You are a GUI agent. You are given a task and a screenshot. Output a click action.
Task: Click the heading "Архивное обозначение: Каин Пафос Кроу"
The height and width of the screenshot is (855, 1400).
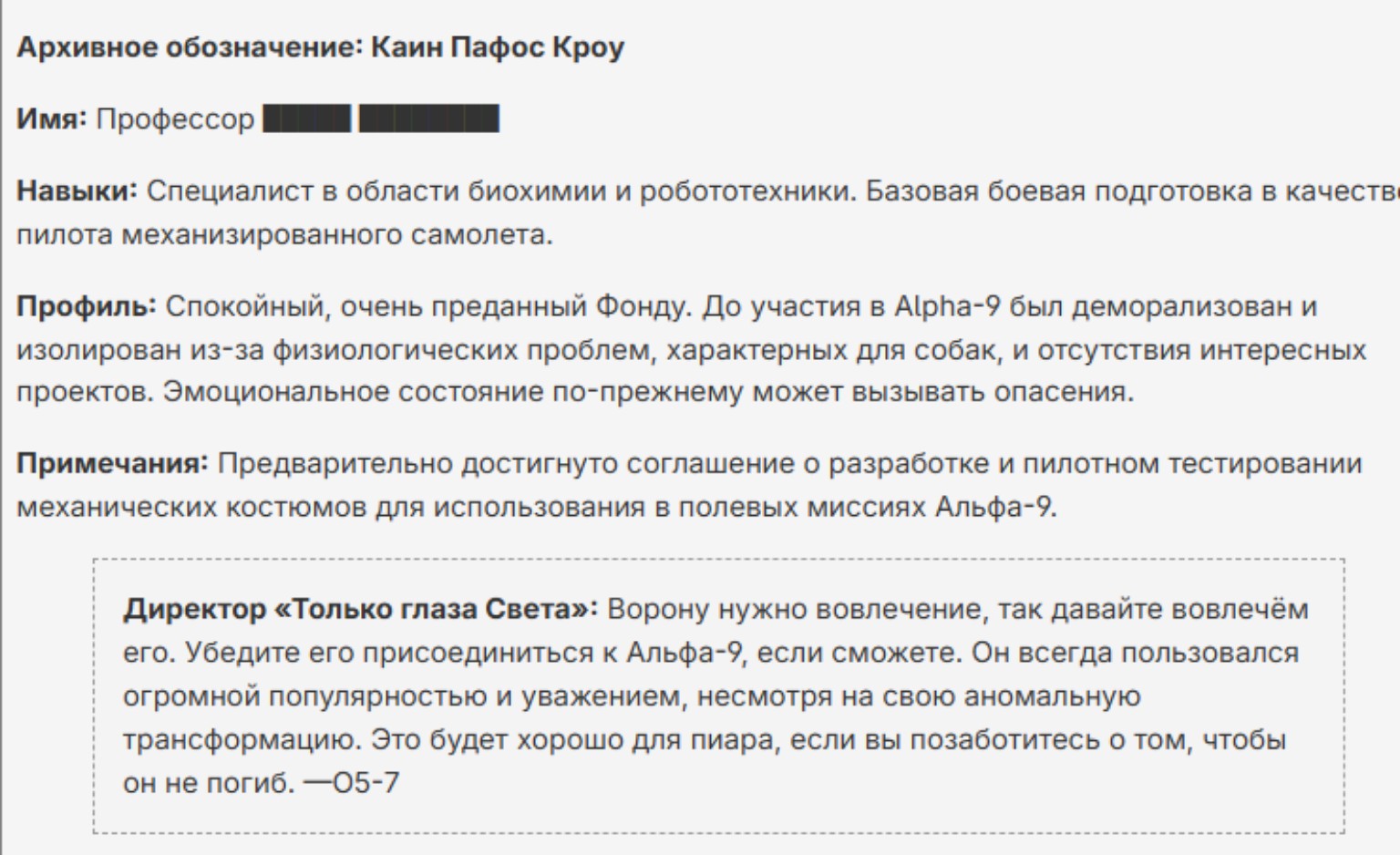[x=320, y=47]
